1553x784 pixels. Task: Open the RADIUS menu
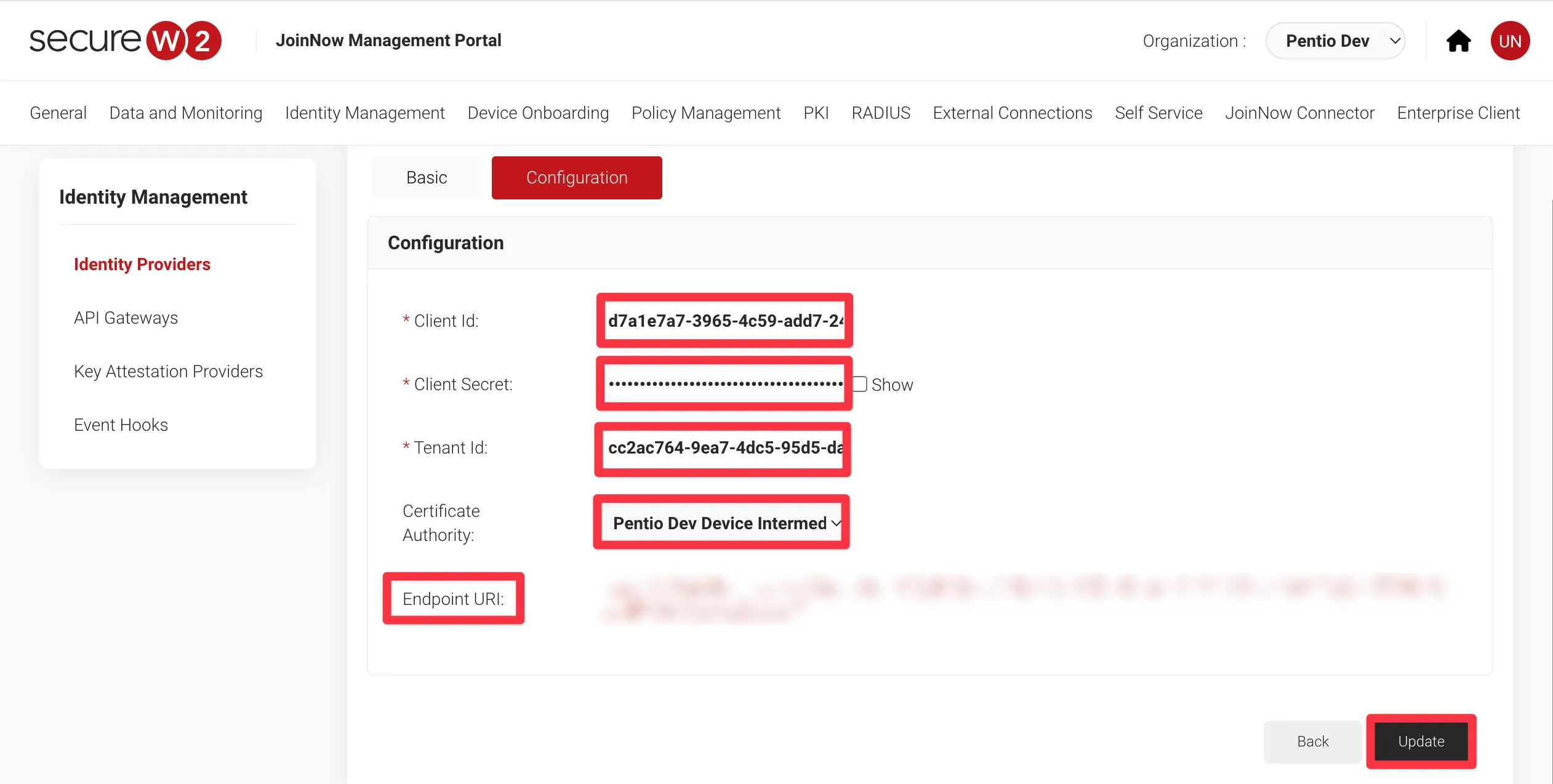(x=881, y=113)
